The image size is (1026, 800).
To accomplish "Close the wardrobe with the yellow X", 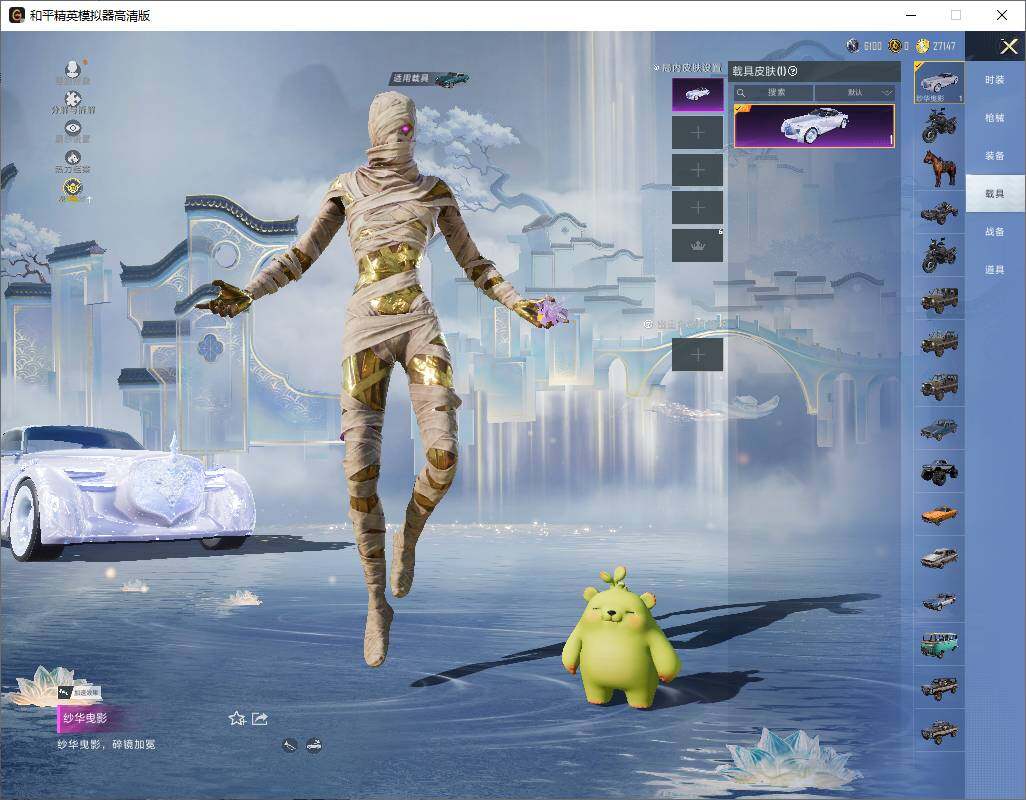I will [x=1008, y=46].
